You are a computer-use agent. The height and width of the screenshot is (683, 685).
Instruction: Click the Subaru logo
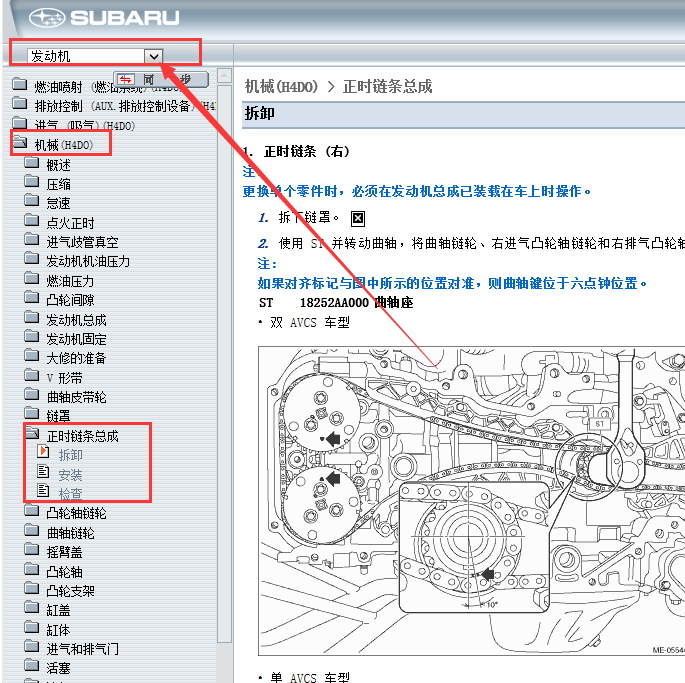(x=104, y=18)
